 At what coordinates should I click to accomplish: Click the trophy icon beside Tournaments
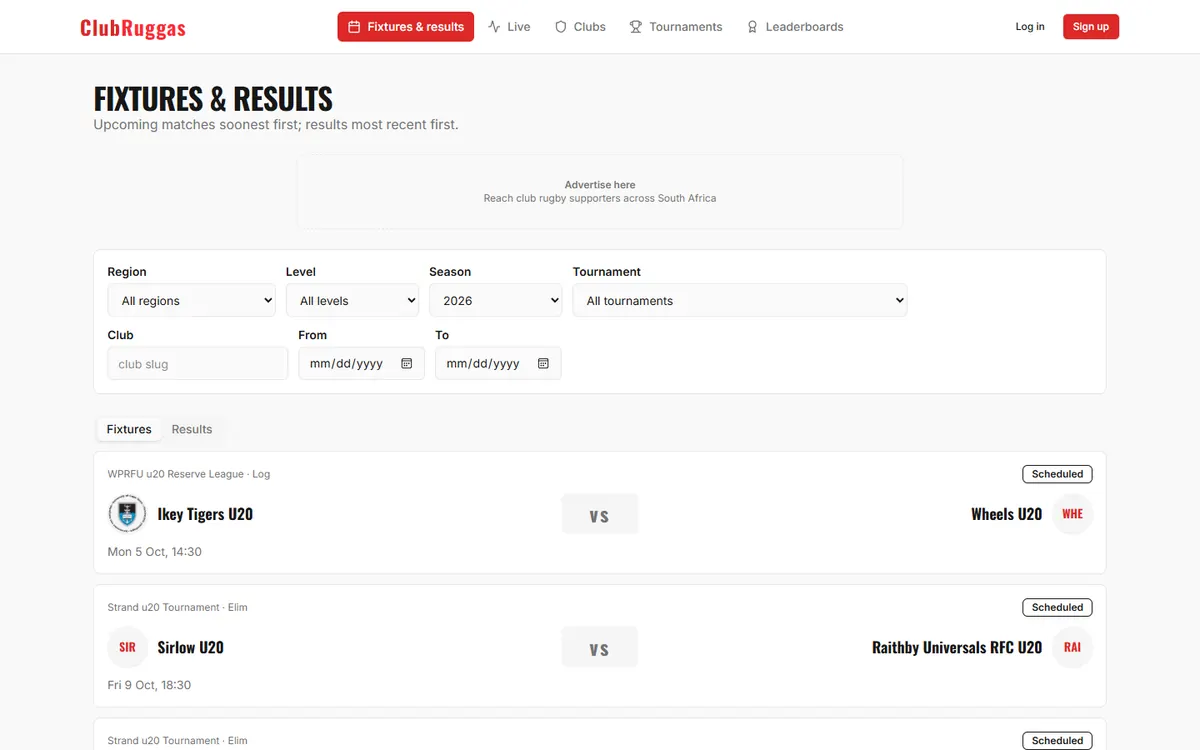[636, 27]
